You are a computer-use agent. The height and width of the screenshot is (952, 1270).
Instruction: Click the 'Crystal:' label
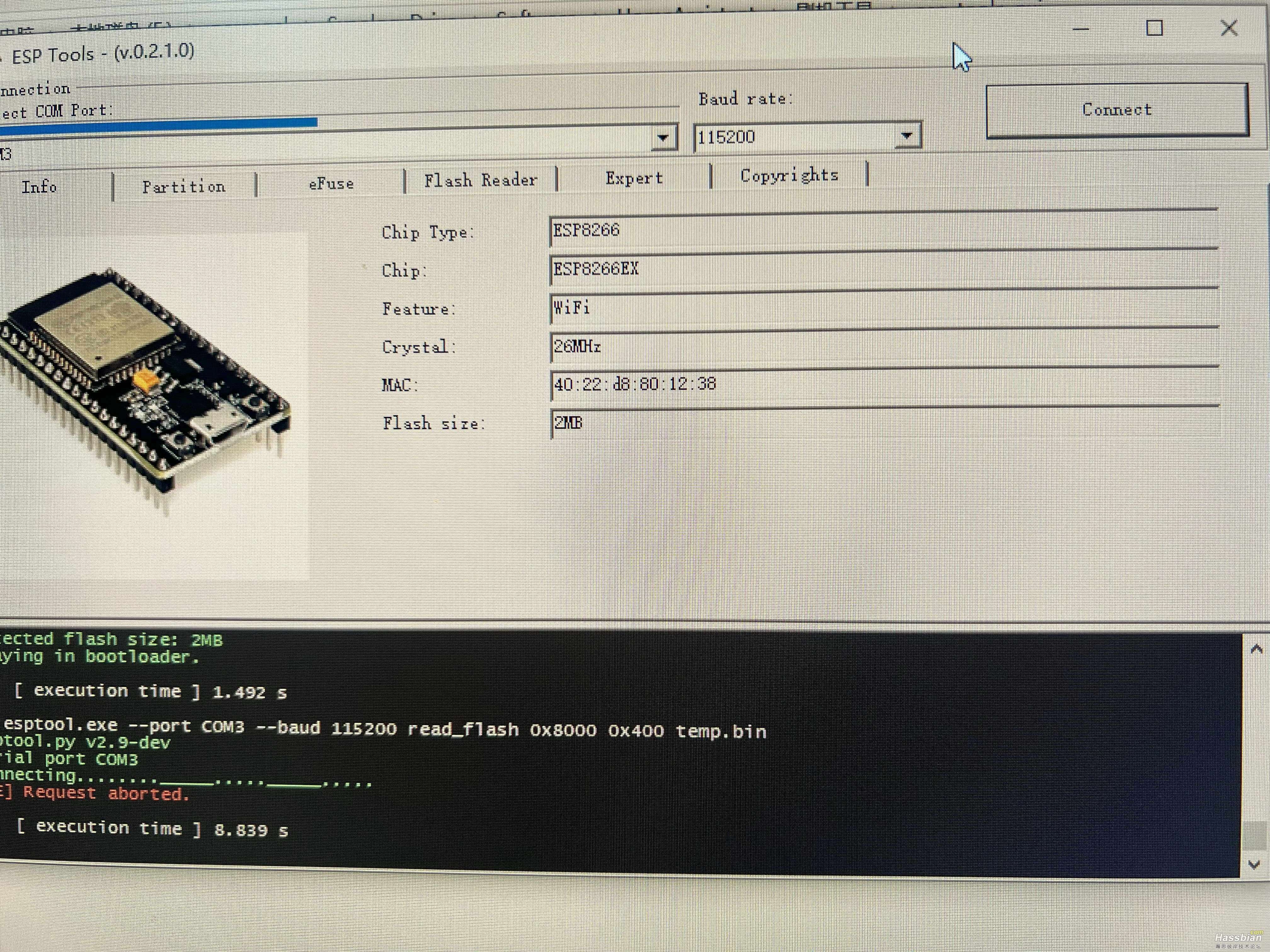pyautogui.click(x=419, y=347)
